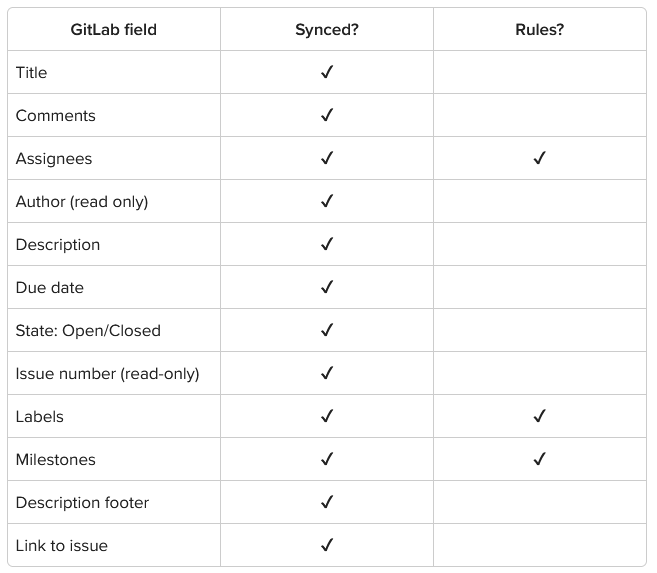Click the Rules checkmark for Milestones

point(540,459)
